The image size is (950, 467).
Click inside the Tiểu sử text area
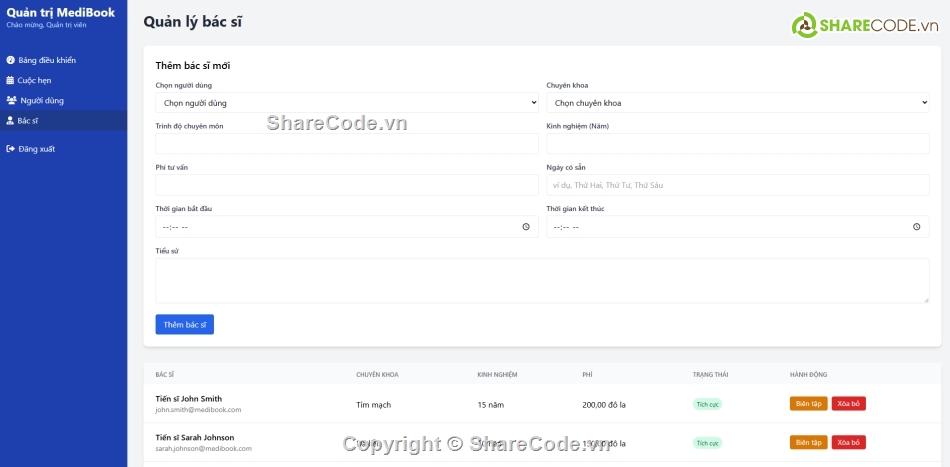point(542,280)
